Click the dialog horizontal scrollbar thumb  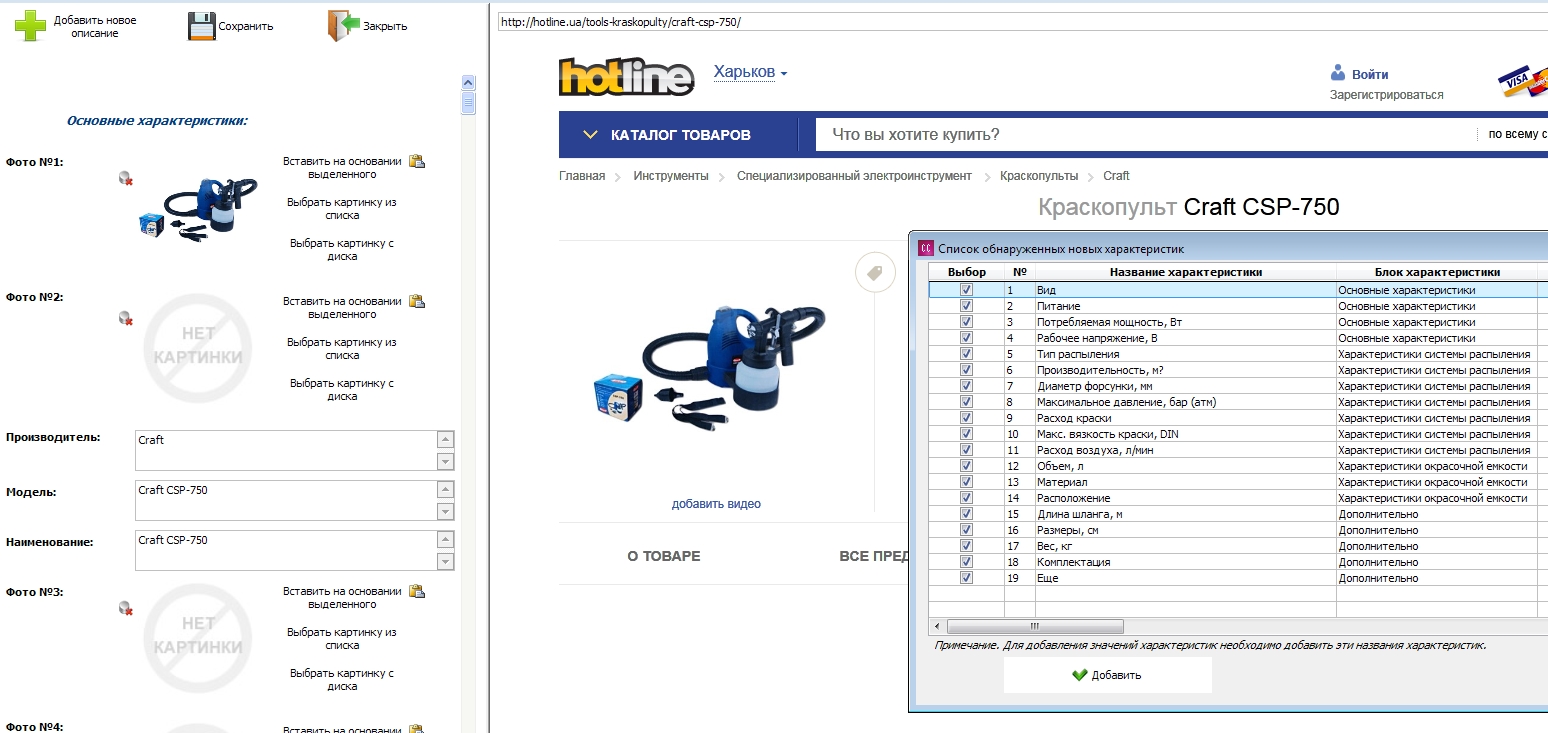point(1034,627)
